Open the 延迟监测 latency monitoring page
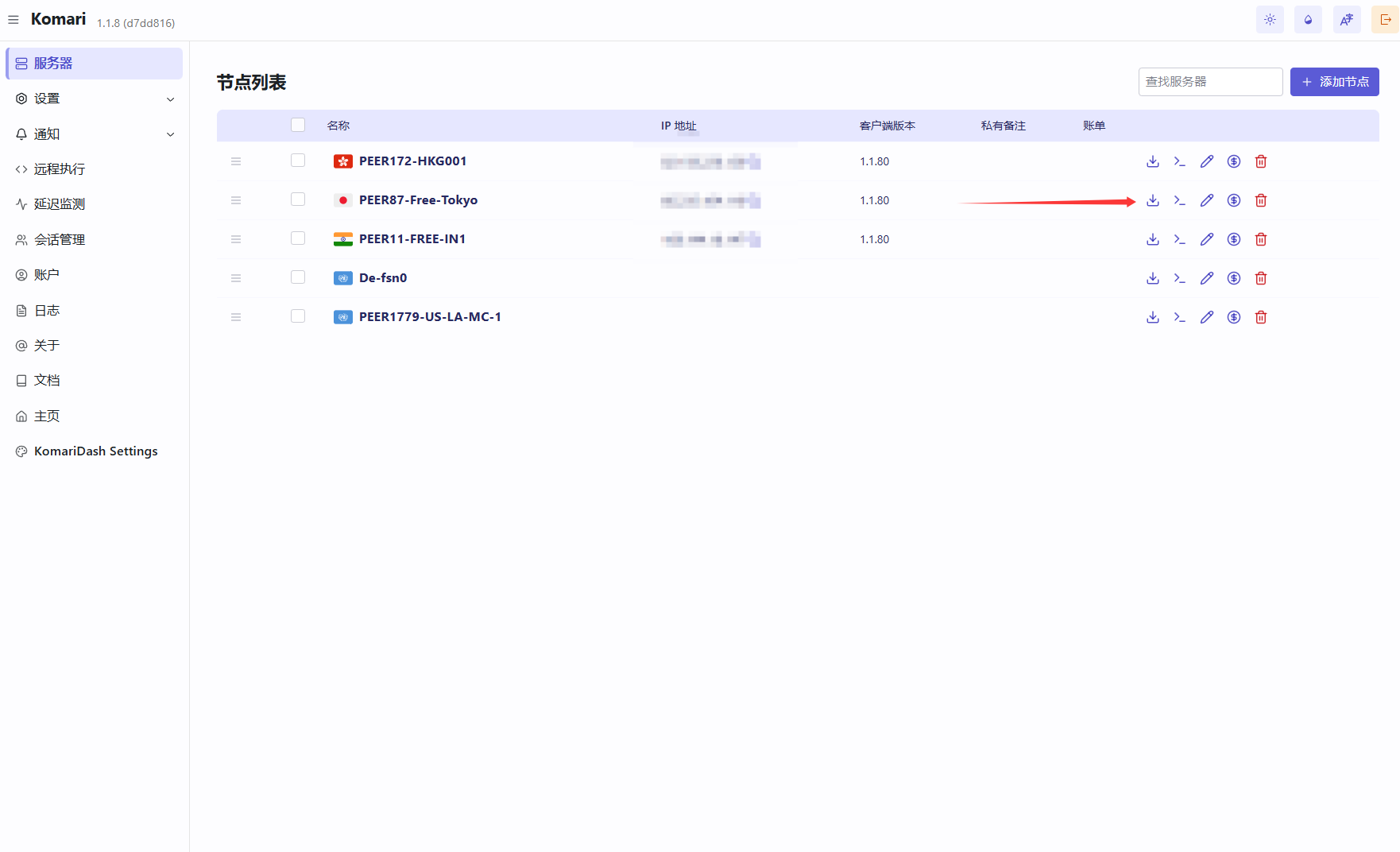 (60, 204)
